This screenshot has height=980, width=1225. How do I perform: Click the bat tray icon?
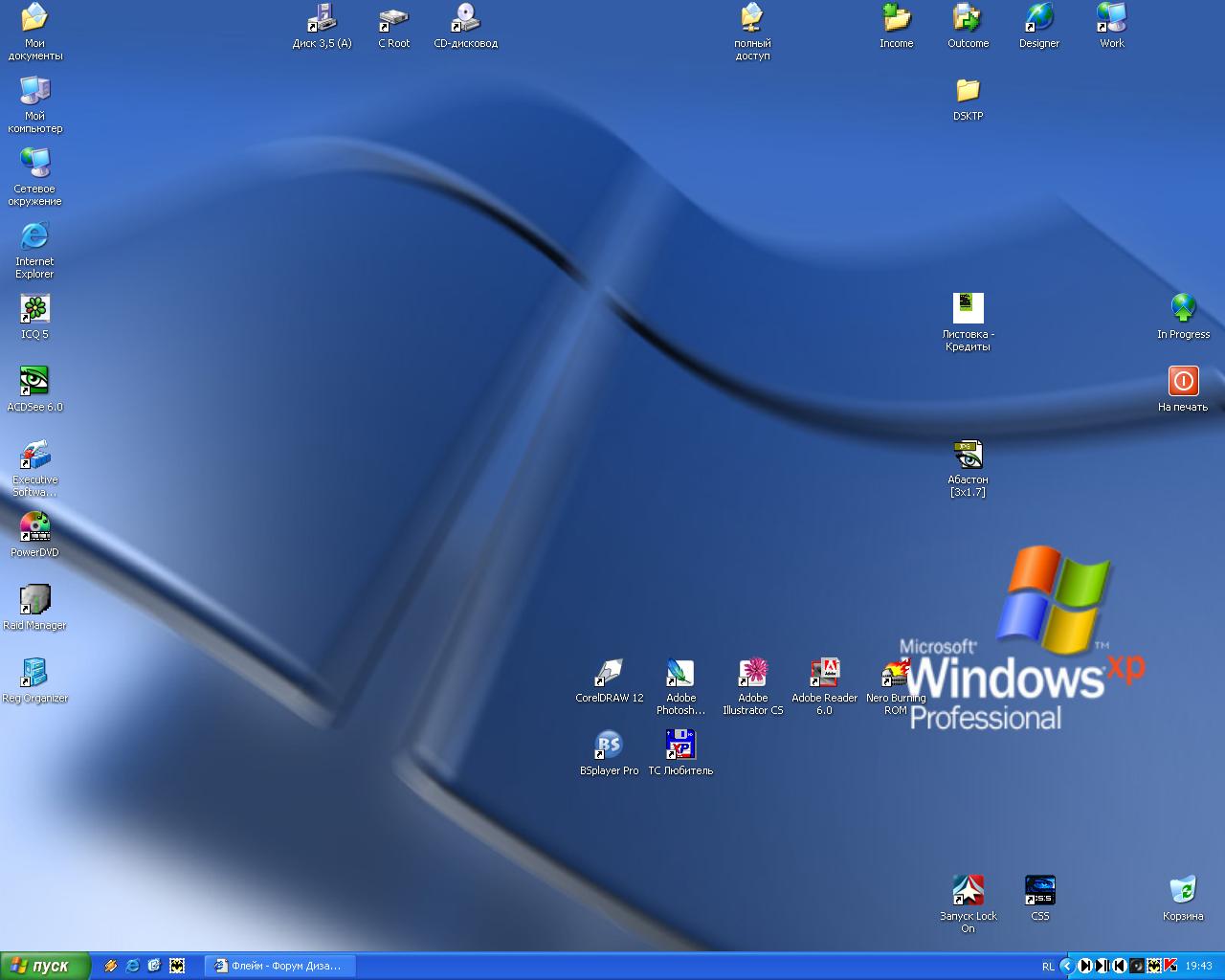pyautogui.click(x=1154, y=966)
